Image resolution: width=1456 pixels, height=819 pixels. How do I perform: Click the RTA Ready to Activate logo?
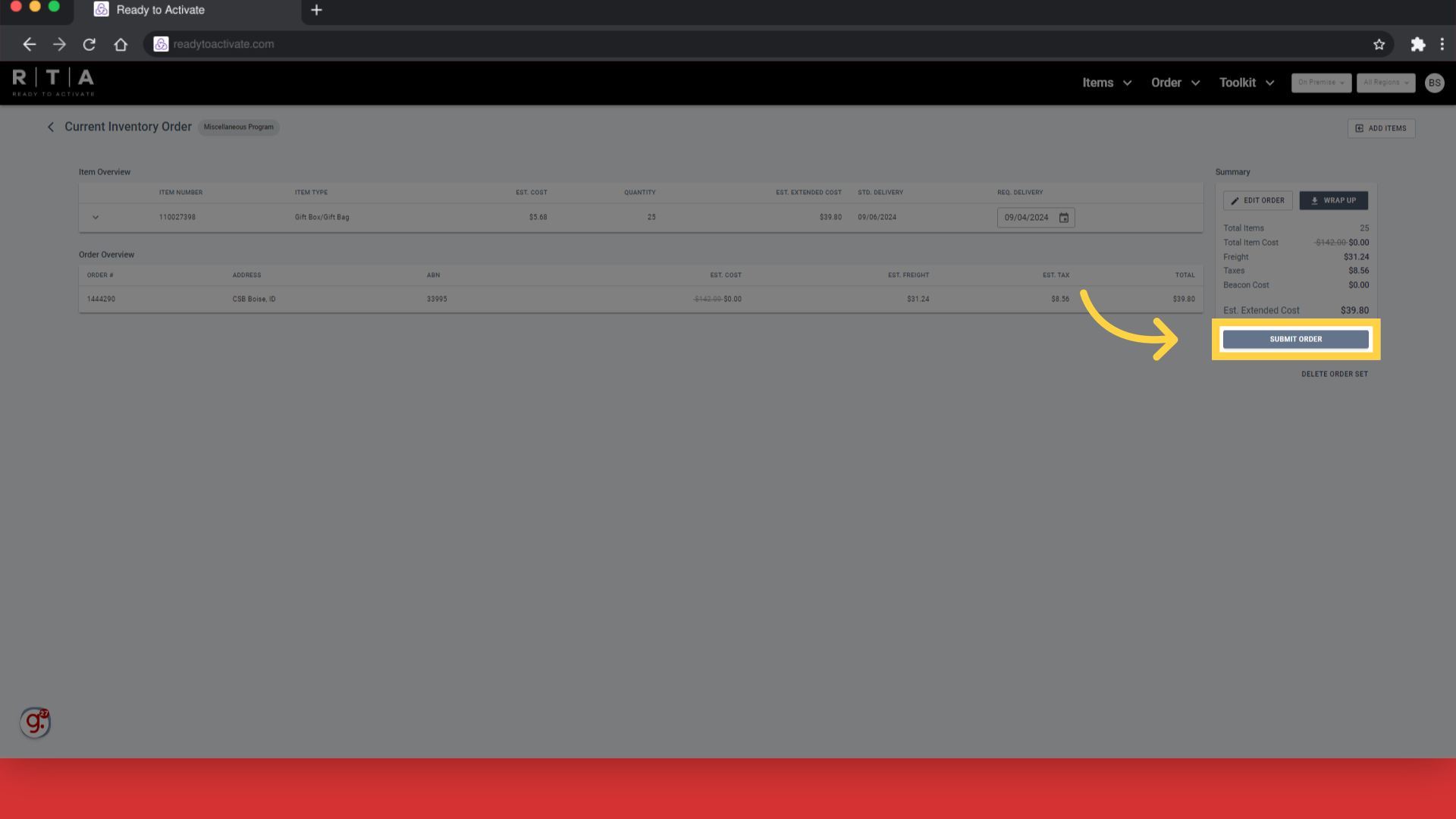(53, 83)
